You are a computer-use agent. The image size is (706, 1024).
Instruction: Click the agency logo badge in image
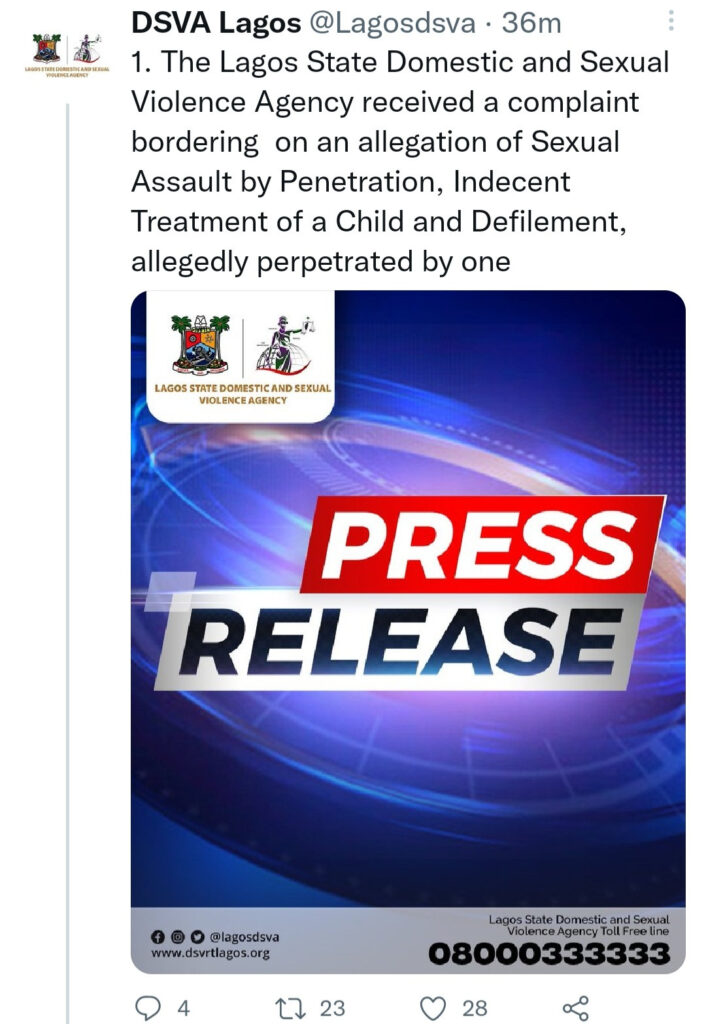click(241, 356)
